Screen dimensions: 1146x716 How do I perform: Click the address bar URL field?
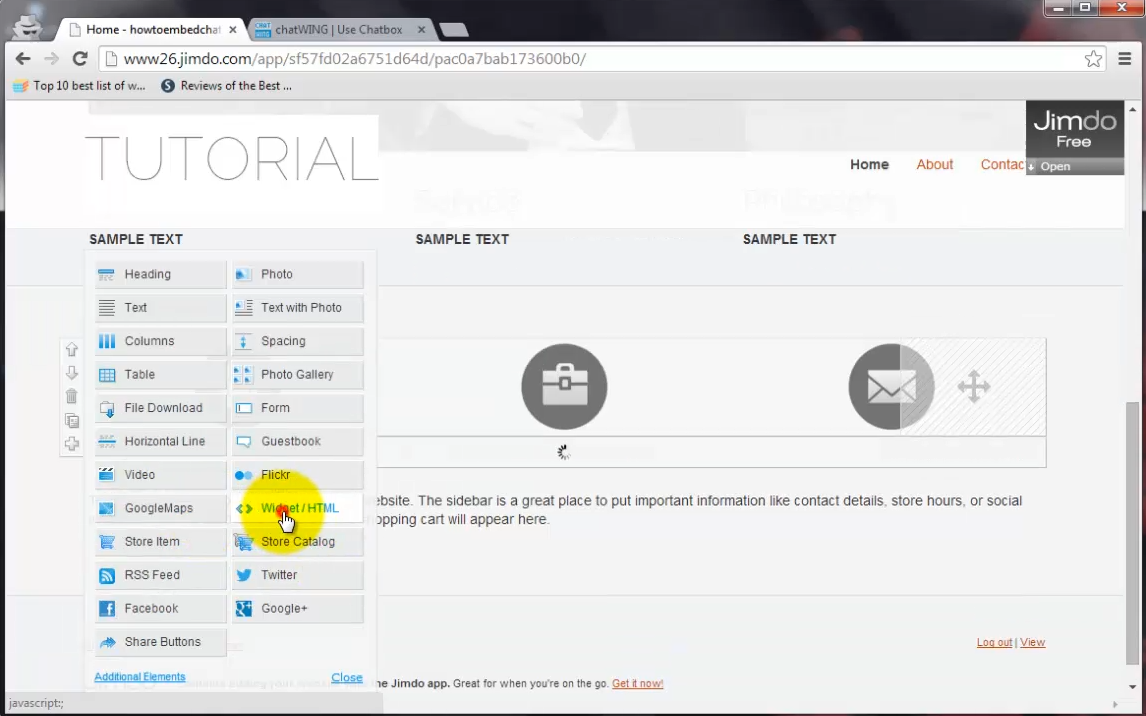click(603, 58)
